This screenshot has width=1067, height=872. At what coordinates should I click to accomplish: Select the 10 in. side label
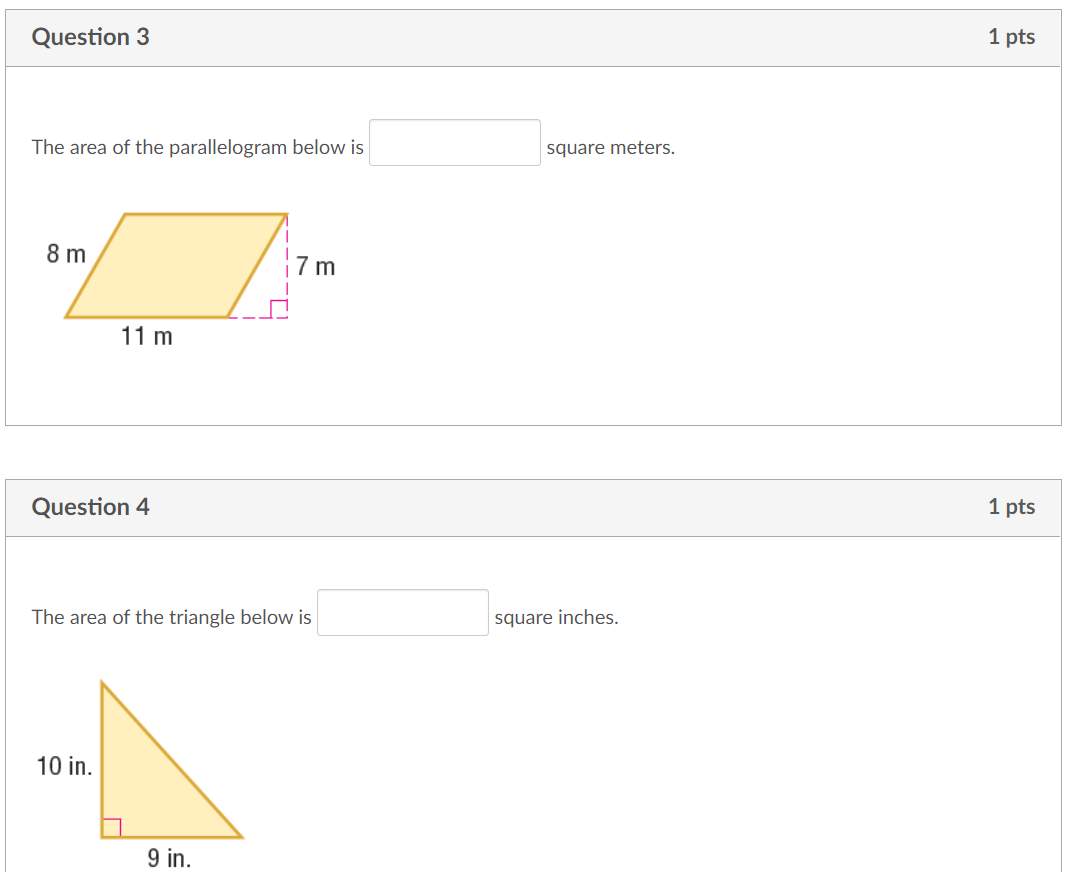pos(63,768)
